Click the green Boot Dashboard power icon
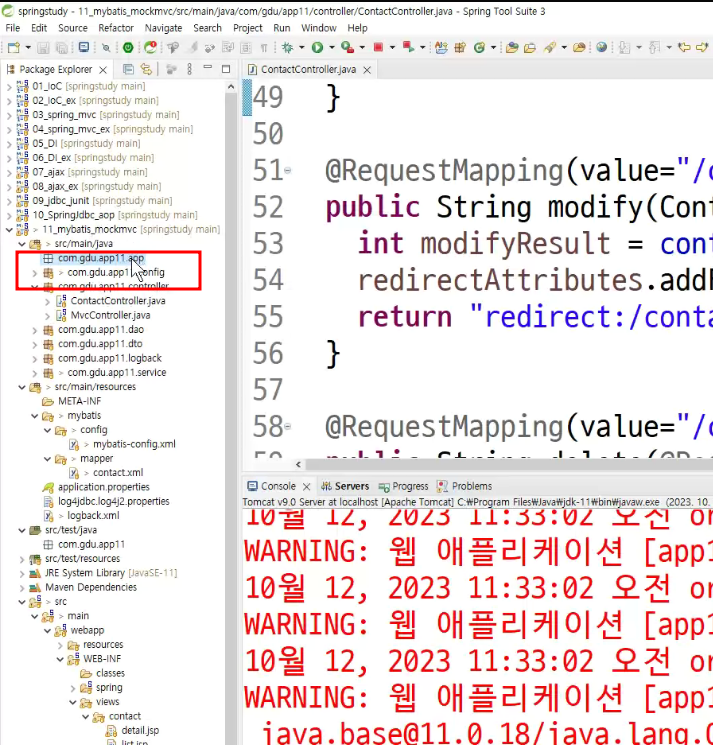 128,48
